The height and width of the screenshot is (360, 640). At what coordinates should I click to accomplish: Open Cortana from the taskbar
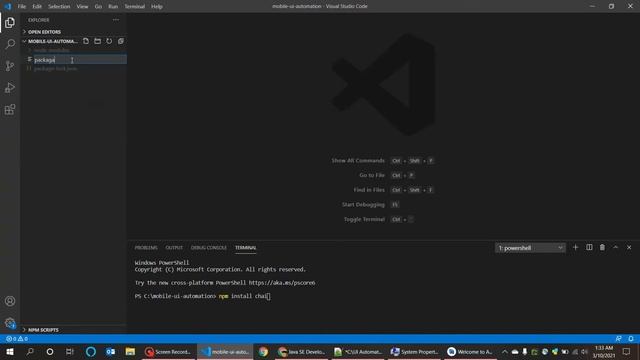[x=50, y=351]
